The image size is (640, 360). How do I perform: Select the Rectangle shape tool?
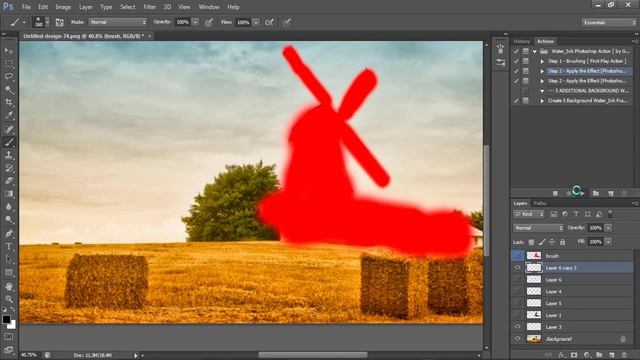coord(9,272)
